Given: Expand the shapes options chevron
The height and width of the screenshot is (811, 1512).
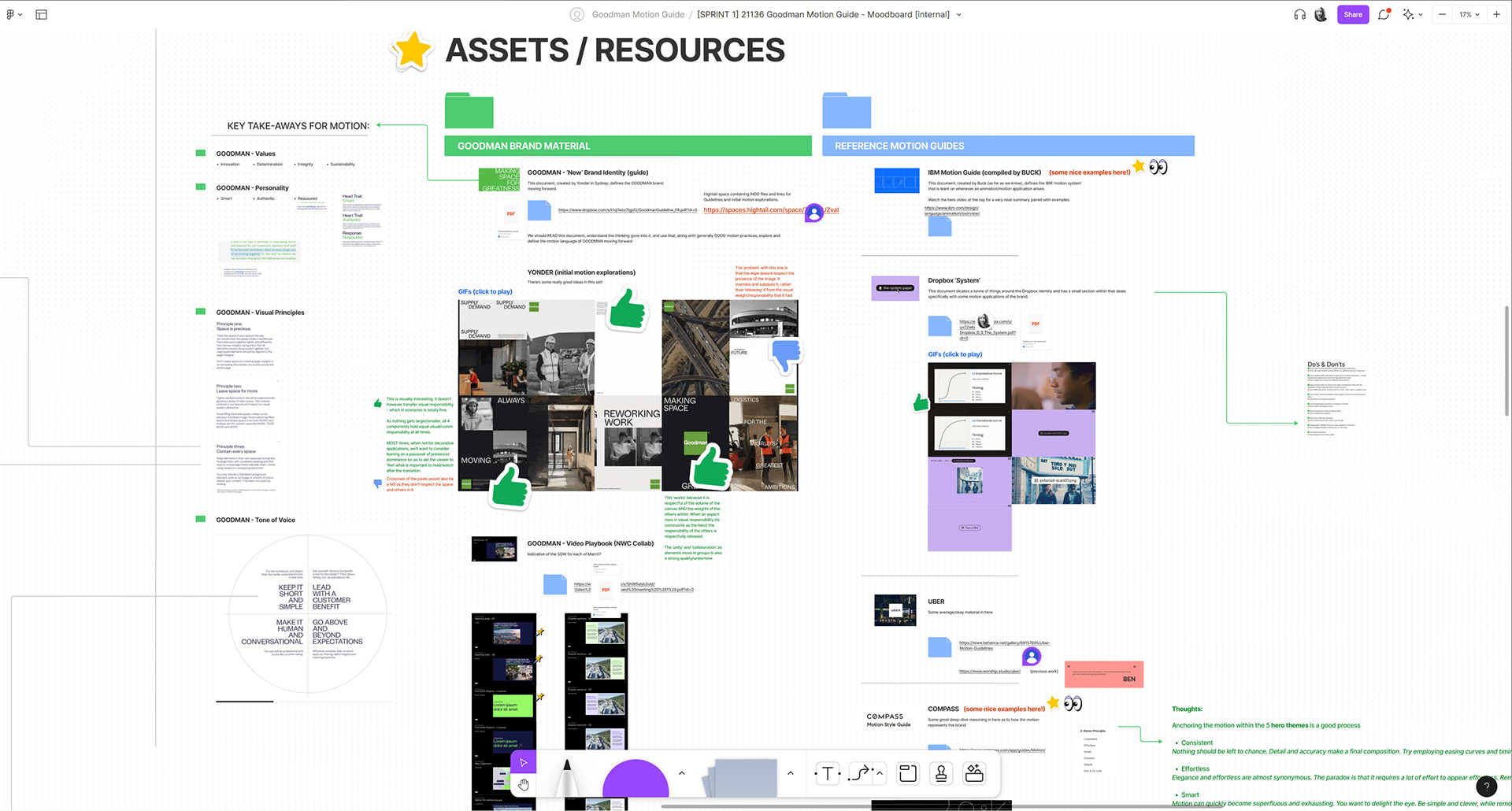Looking at the screenshot, I should click(x=682, y=773).
